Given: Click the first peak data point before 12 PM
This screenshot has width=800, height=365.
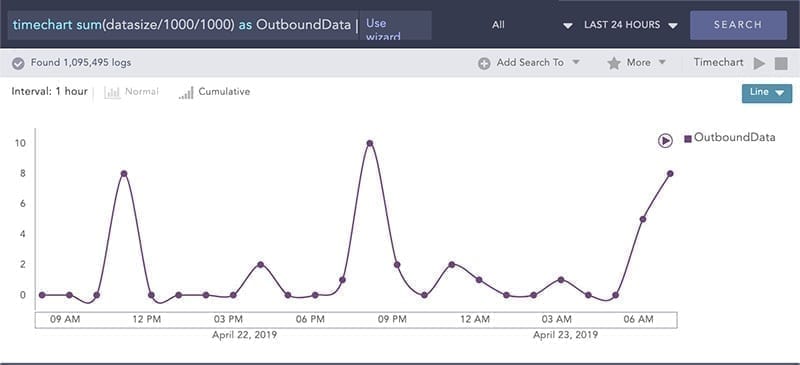Looking at the screenshot, I should 124,174.
